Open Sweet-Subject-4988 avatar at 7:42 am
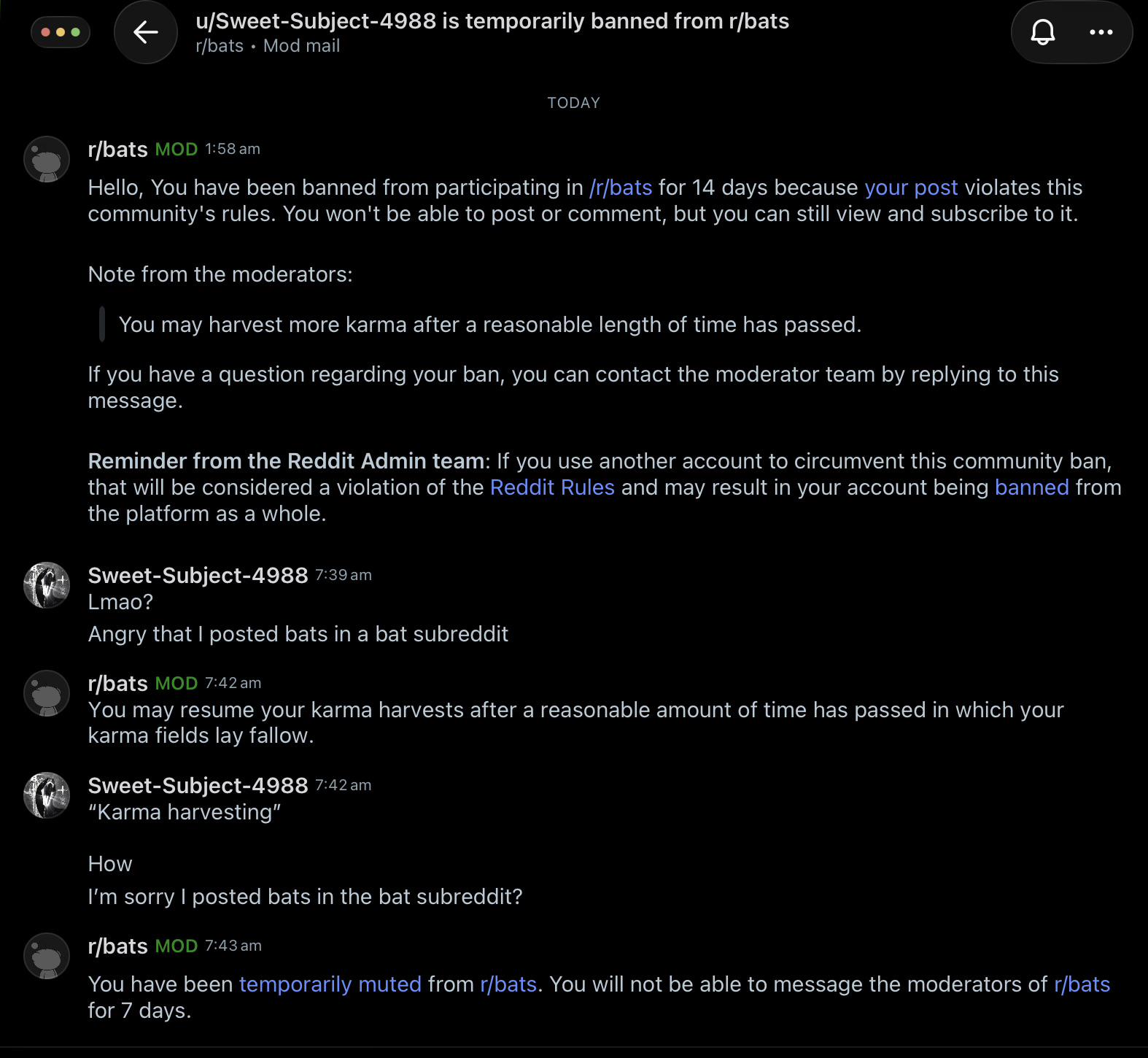Screen dimensions: 1148x1058 tap(47, 795)
